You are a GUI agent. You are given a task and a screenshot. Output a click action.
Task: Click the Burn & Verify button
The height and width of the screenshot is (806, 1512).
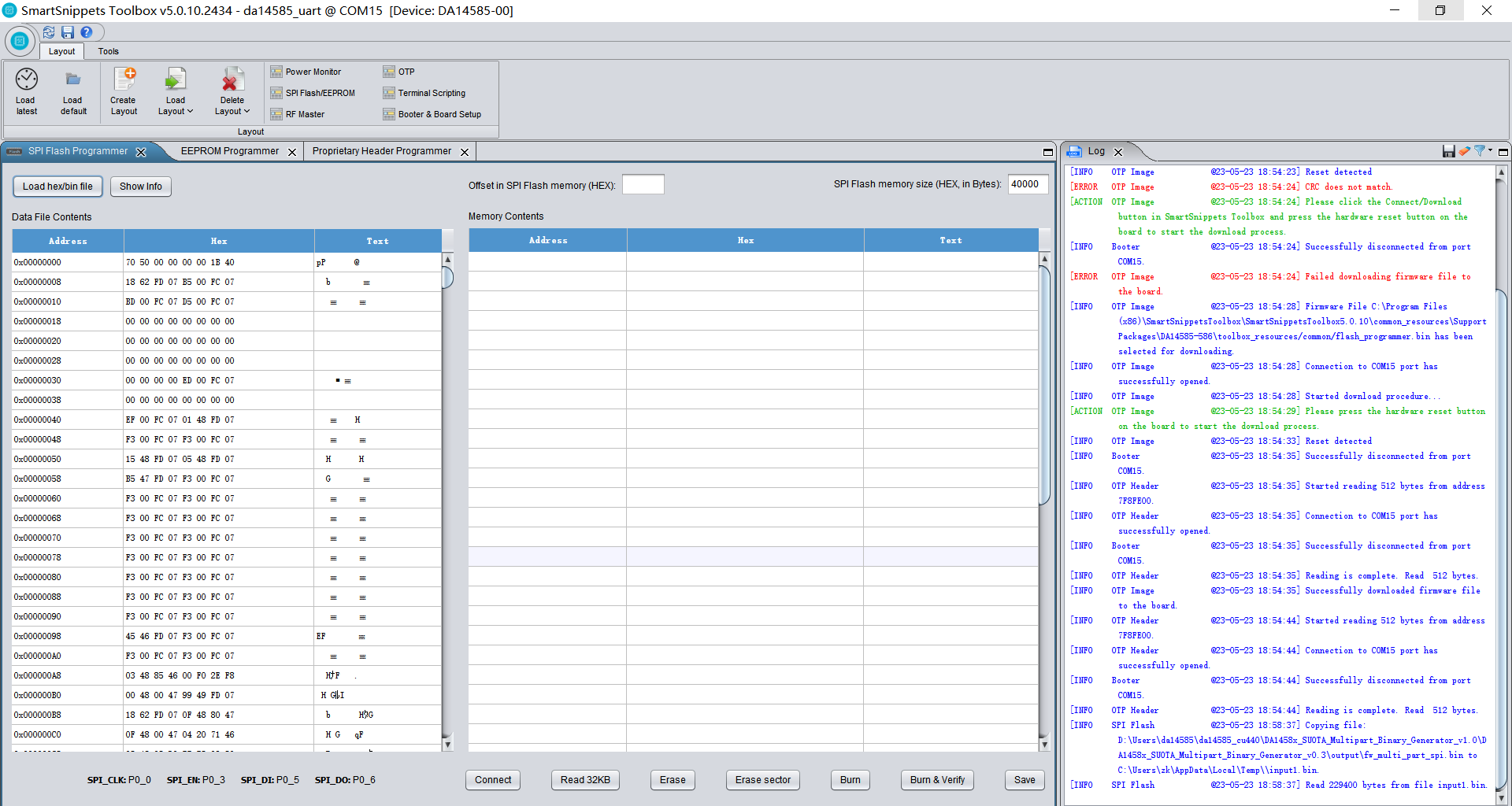tap(937, 780)
